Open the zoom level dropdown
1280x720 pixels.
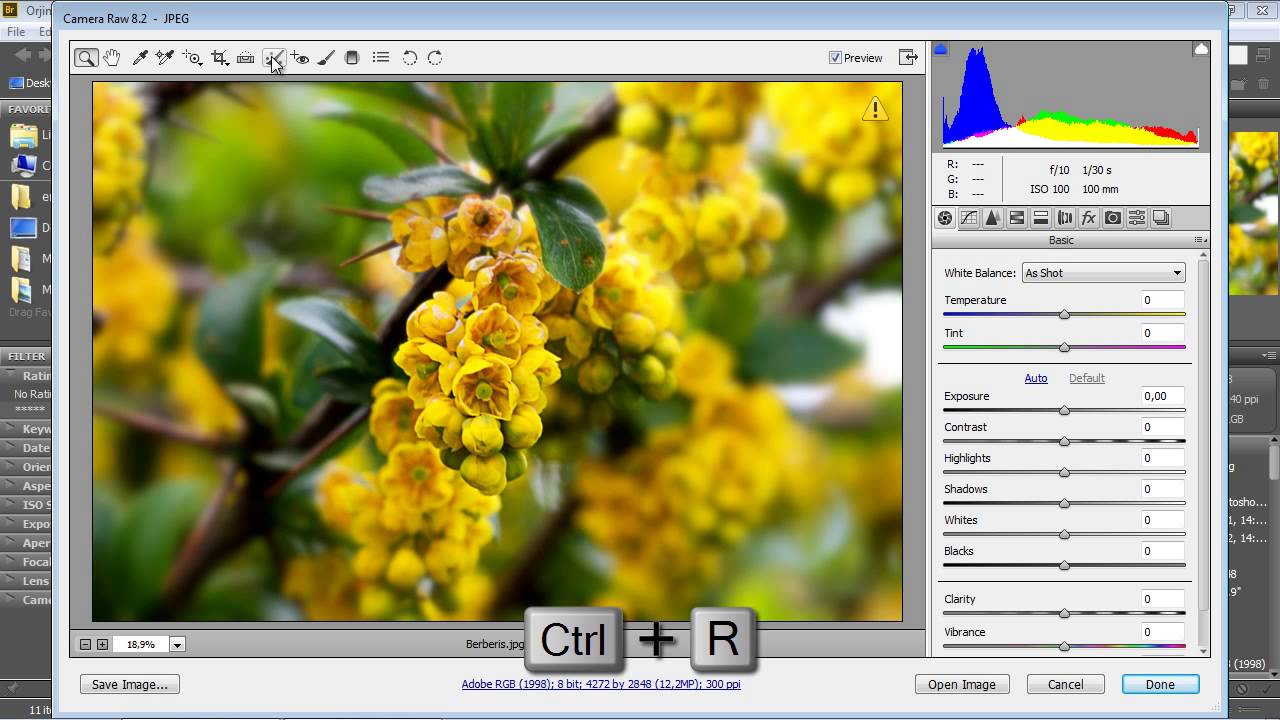(177, 645)
